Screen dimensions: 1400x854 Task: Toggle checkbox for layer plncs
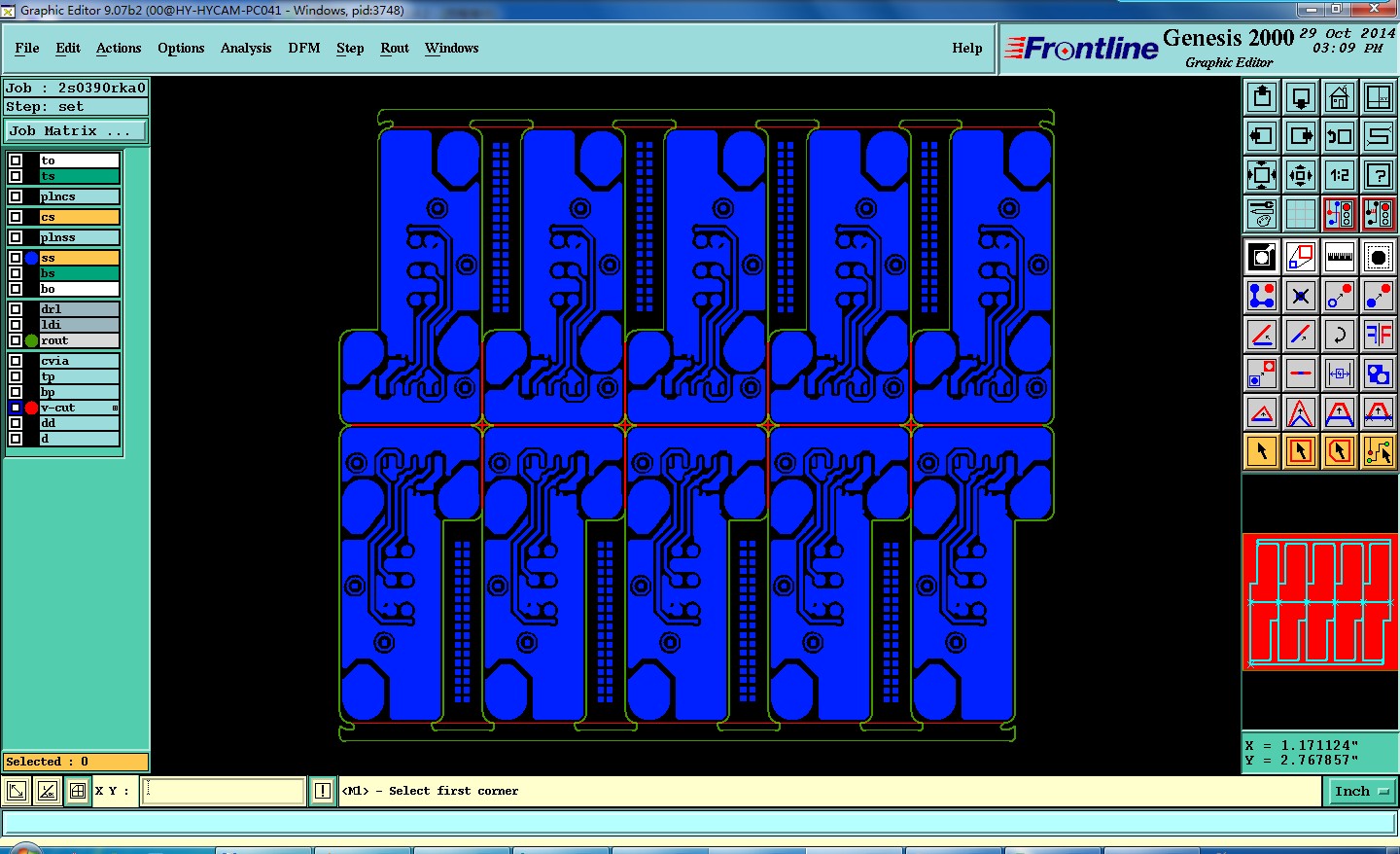tap(16, 196)
